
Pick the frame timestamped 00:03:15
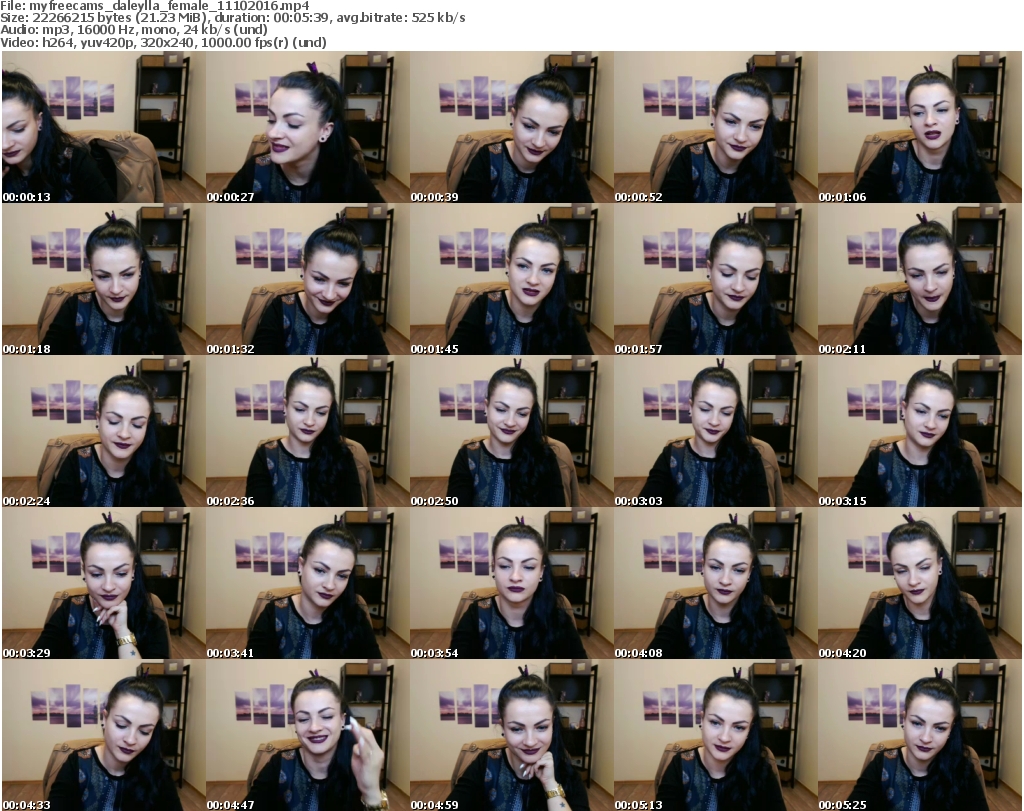pos(920,431)
